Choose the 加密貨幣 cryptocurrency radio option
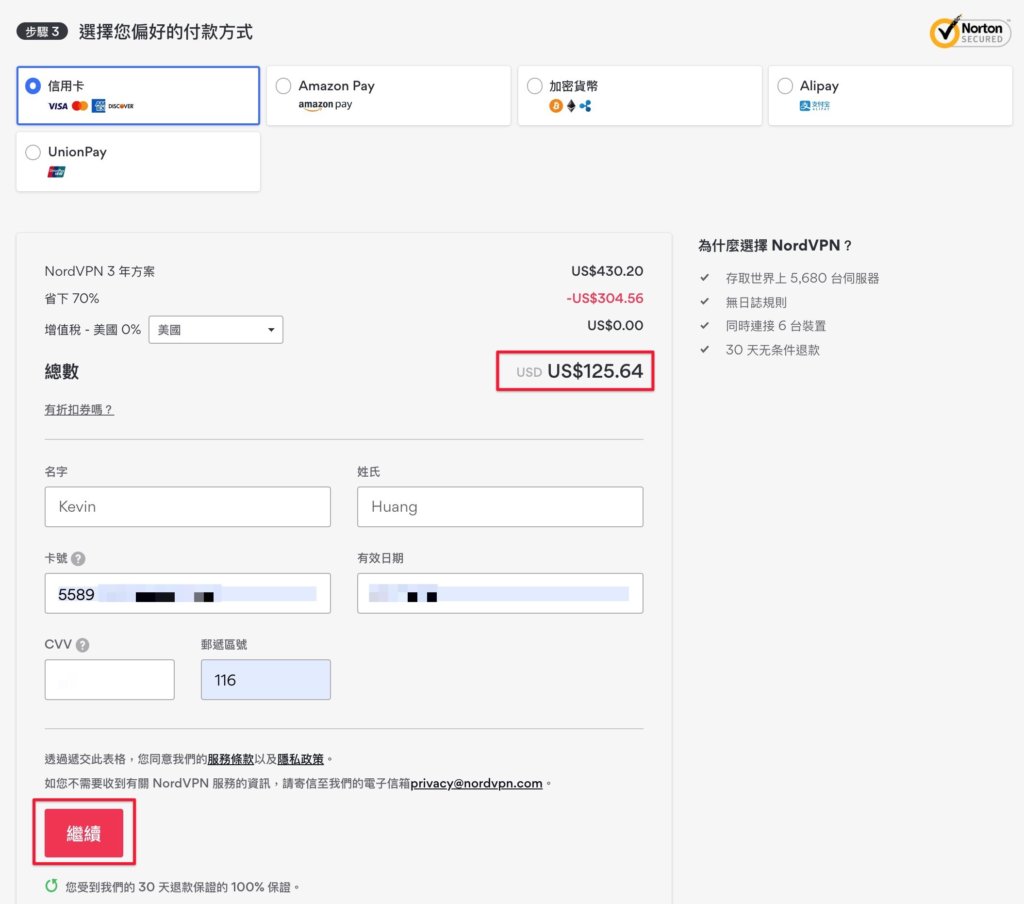This screenshot has height=904, width=1024. click(x=534, y=86)
